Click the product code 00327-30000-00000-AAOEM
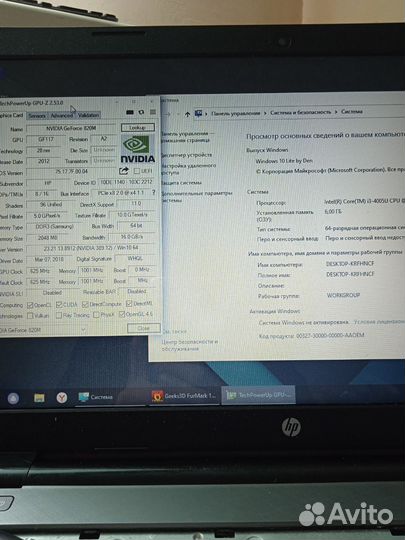 330,335
